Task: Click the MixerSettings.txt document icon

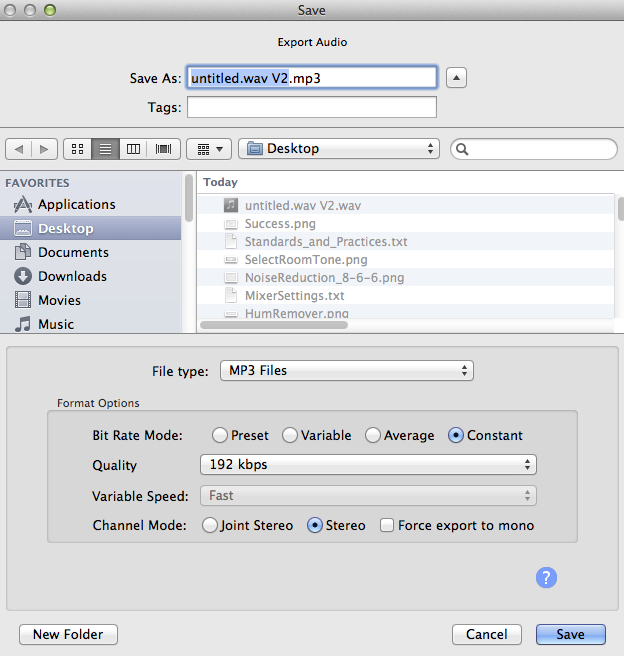Action: 231,295
